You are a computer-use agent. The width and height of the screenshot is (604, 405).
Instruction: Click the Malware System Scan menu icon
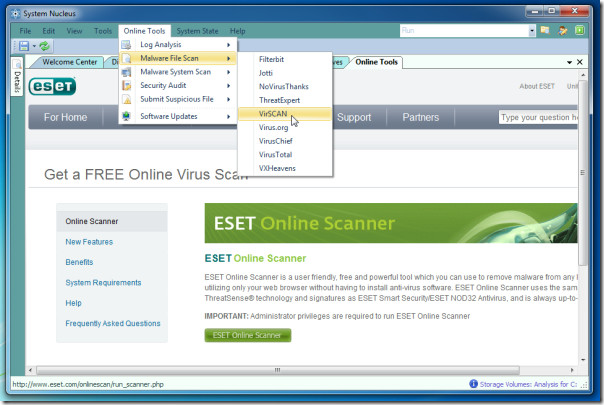pos(126,72)
